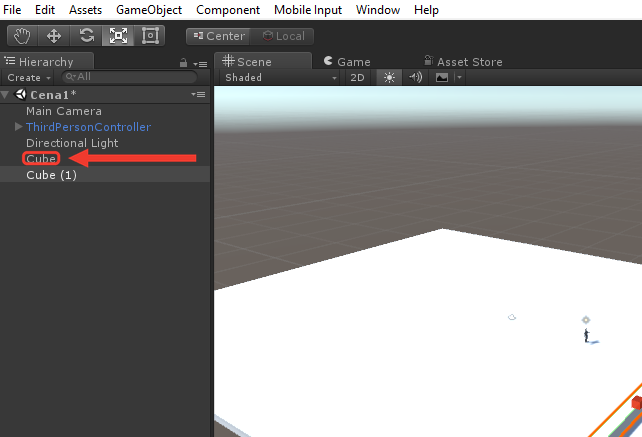The image size is (642, 437).
Task: Open the Hierarchy Create dropdown
Action: coord(28,77)
